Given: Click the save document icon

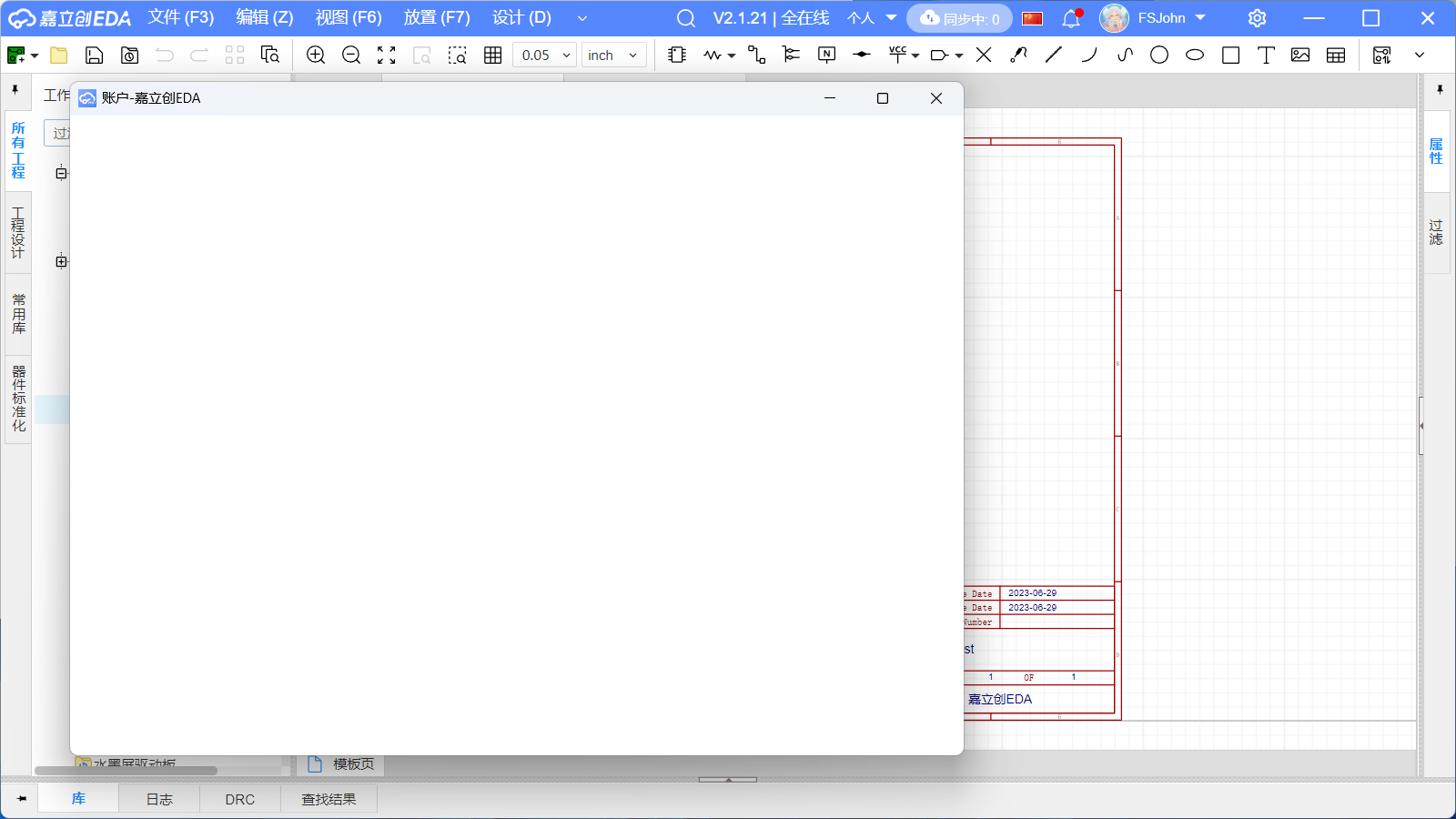Looking at the screenshot, I should 94,56.
